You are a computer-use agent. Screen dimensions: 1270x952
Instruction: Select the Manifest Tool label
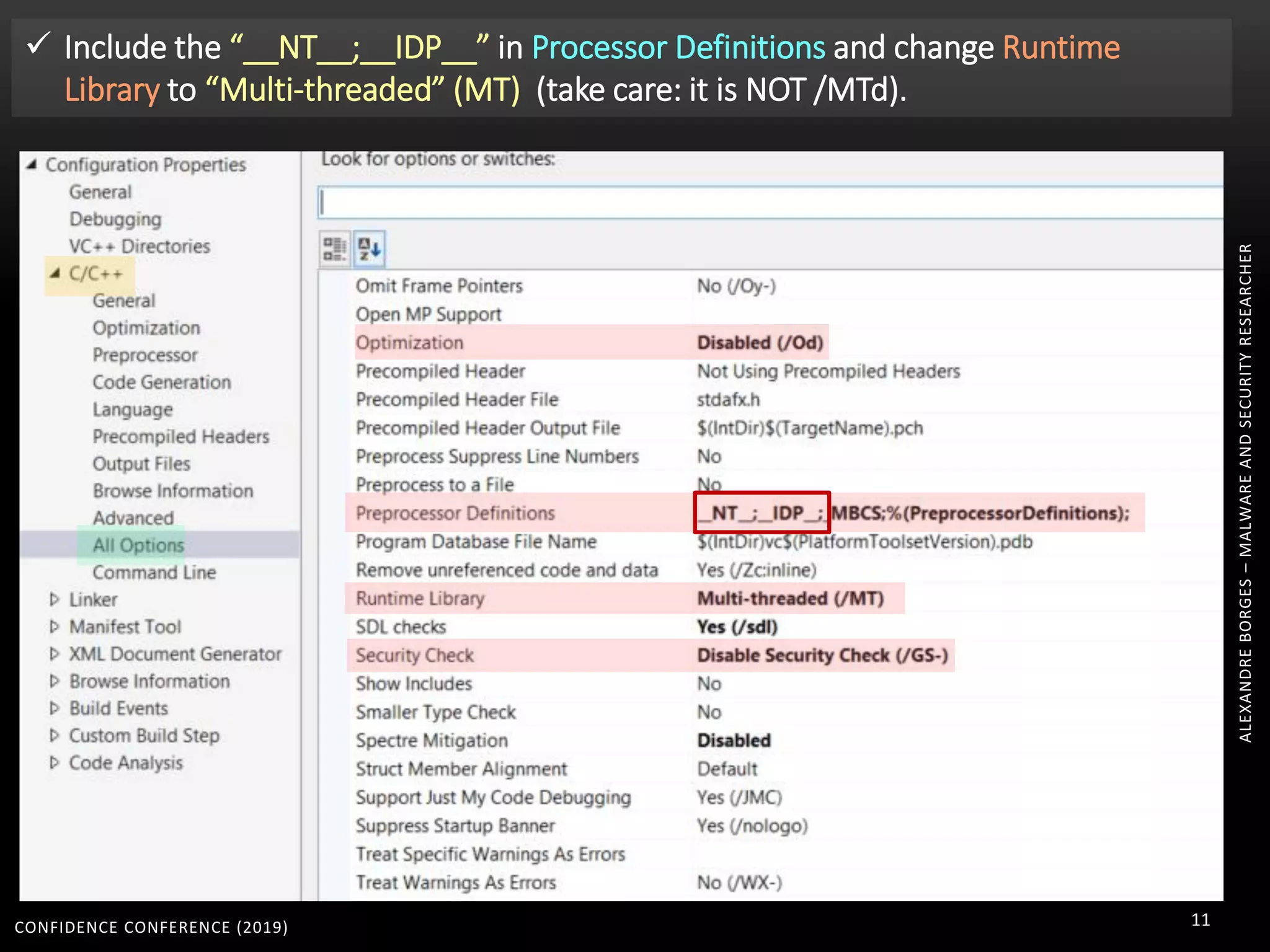pyautogui.click(x=125, y=627)
